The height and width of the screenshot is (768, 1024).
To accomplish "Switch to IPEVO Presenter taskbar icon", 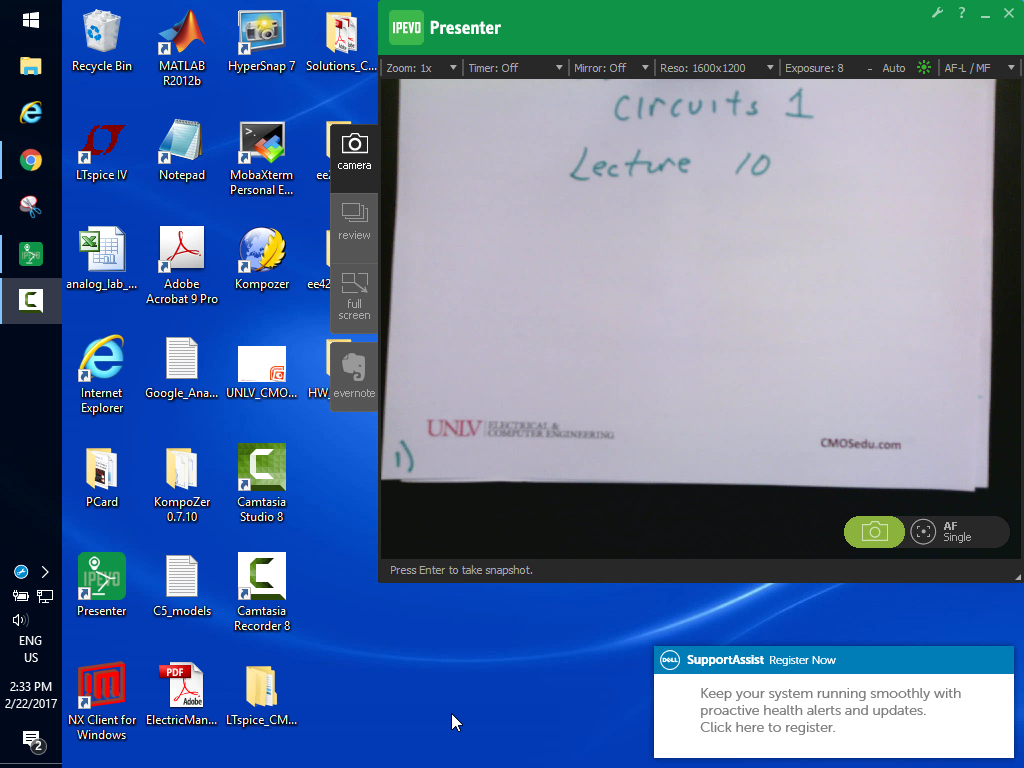I will coord(31,253).
